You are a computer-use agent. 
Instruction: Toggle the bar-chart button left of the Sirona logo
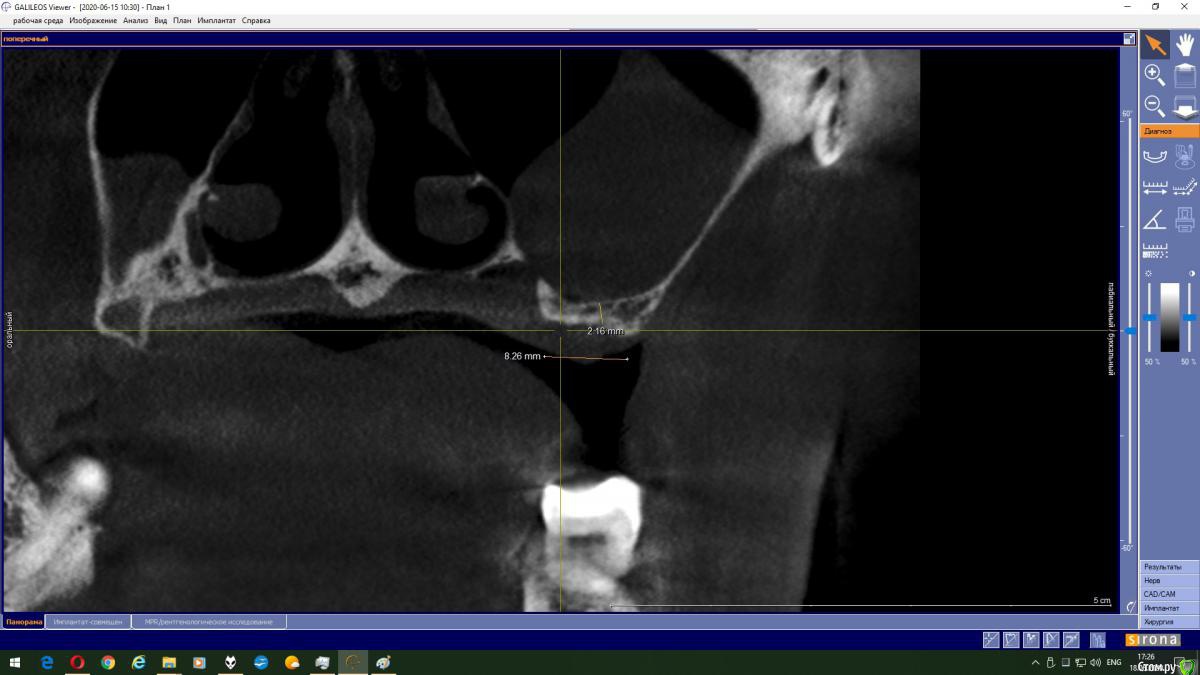tap(1098, 640)
